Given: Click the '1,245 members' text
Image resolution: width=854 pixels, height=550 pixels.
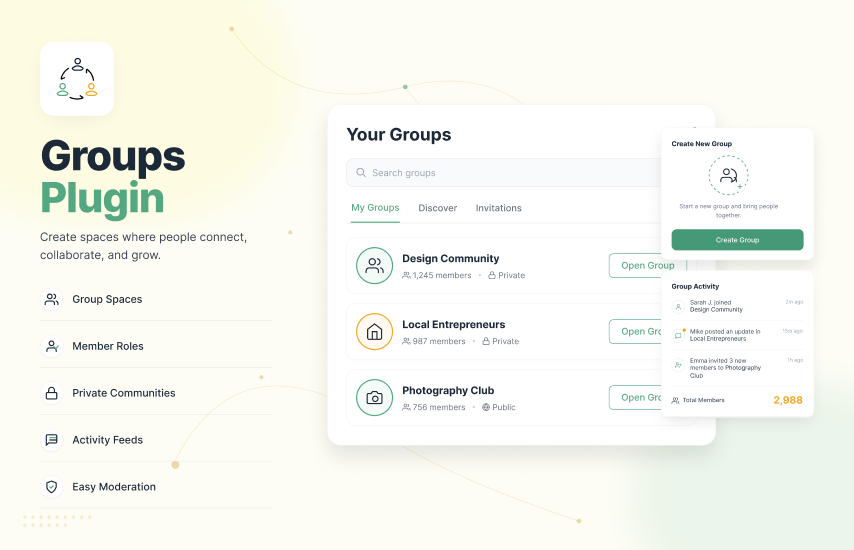Looking at the screenshot, I should click(442, 275).
